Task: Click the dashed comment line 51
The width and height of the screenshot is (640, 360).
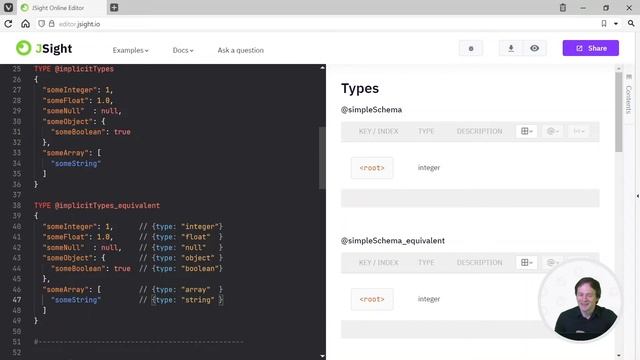Action: tap(139, 342)
